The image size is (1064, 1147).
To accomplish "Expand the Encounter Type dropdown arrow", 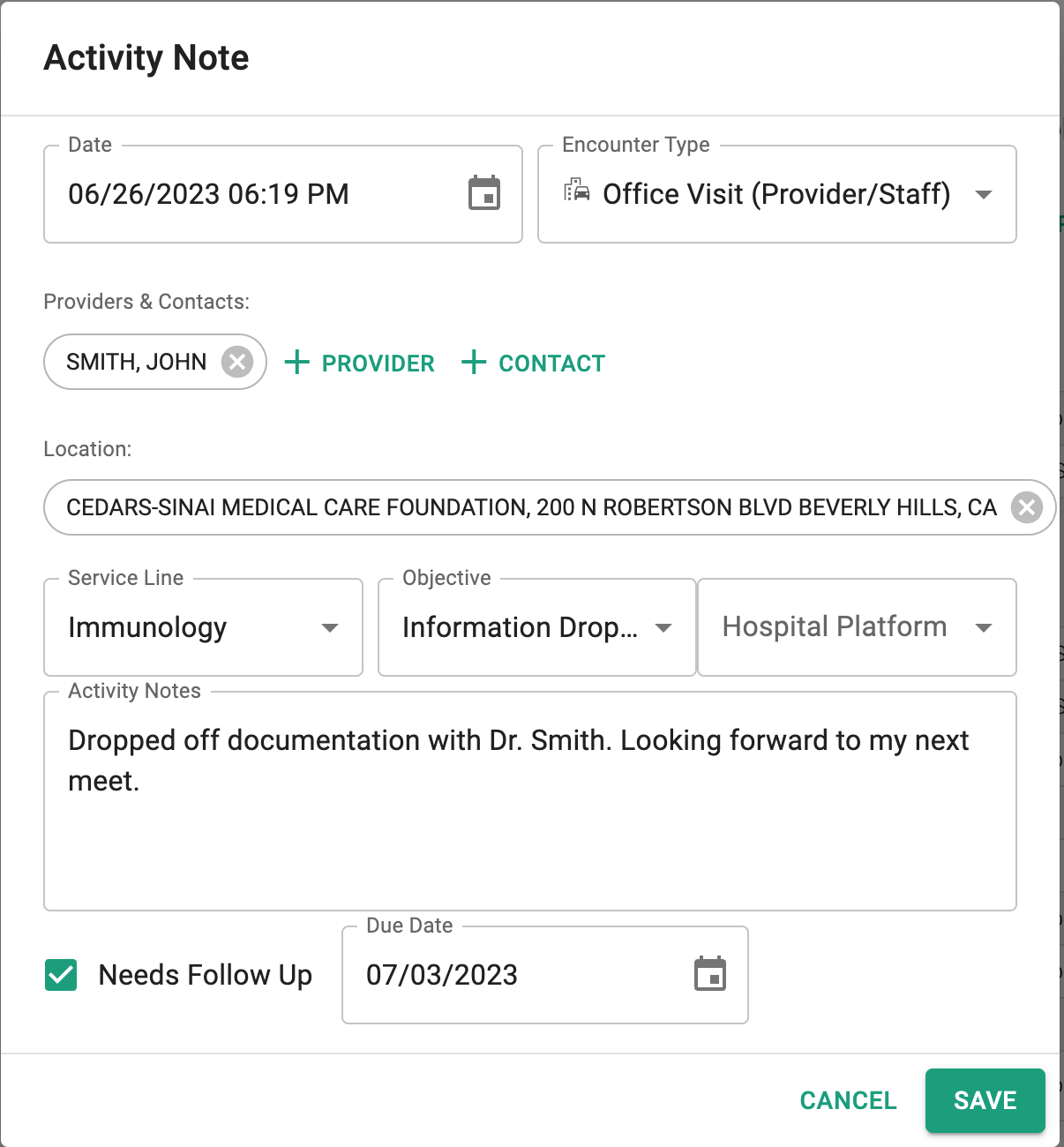I will pyautogui.click(x=984, y=194).
